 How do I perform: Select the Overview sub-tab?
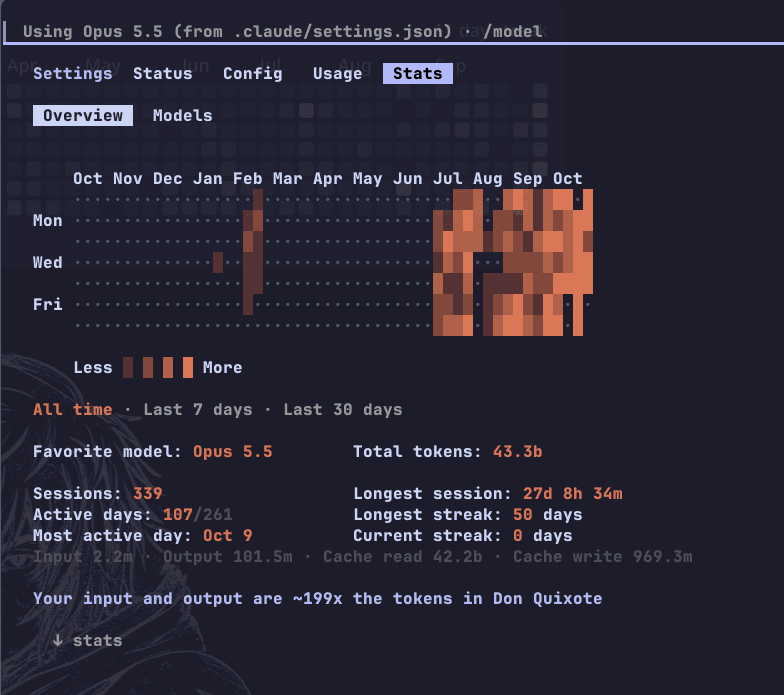82,116
